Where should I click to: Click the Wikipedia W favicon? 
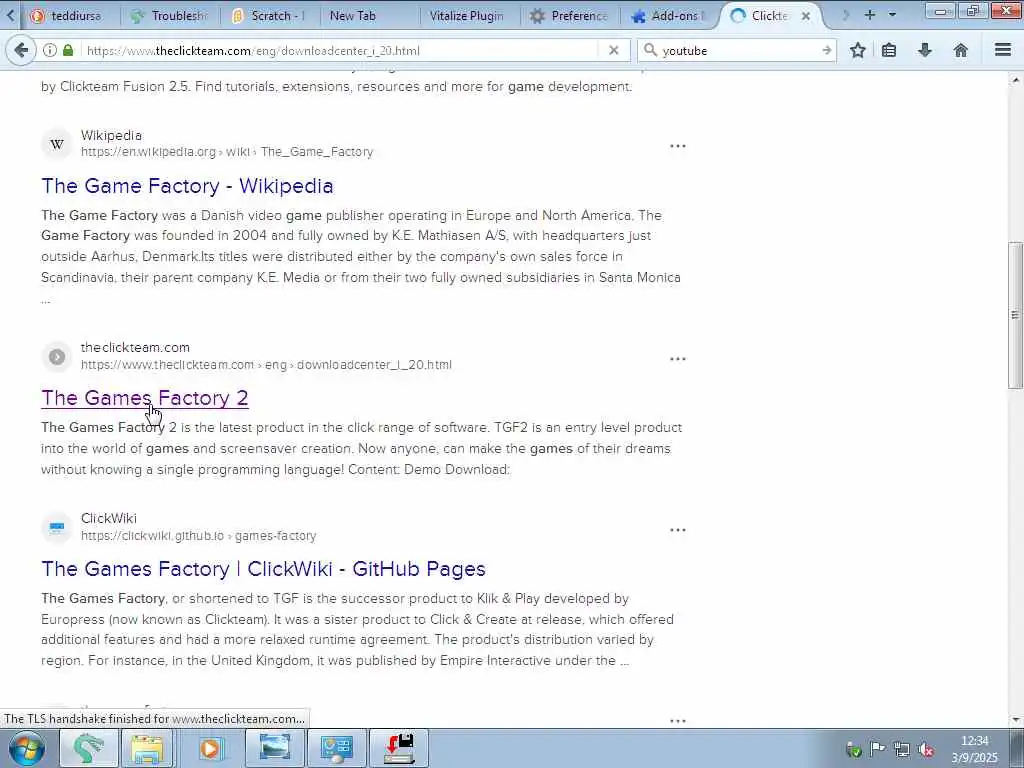coord(57,144)
